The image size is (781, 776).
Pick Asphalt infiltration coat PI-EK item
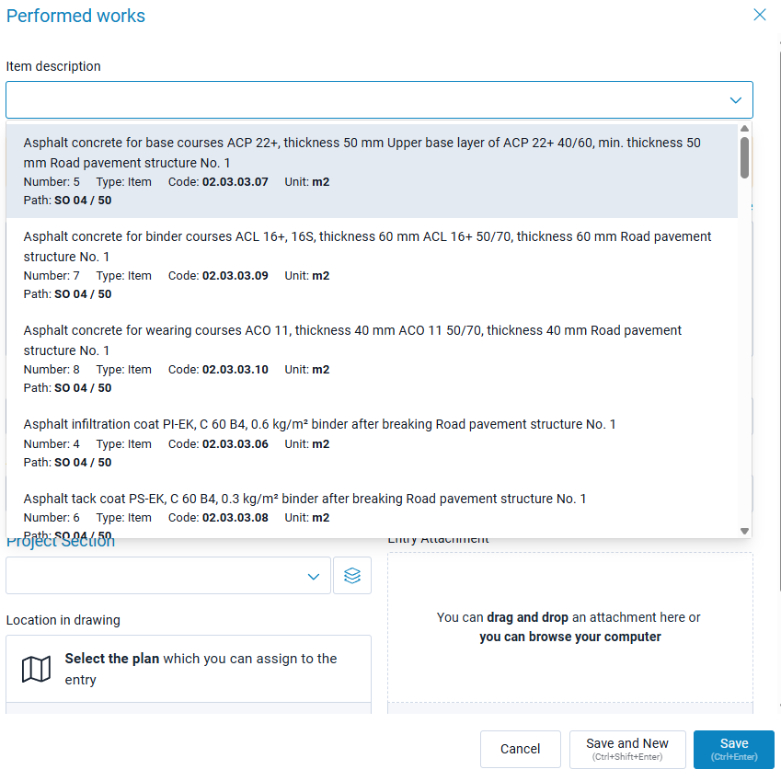[372, 443]
